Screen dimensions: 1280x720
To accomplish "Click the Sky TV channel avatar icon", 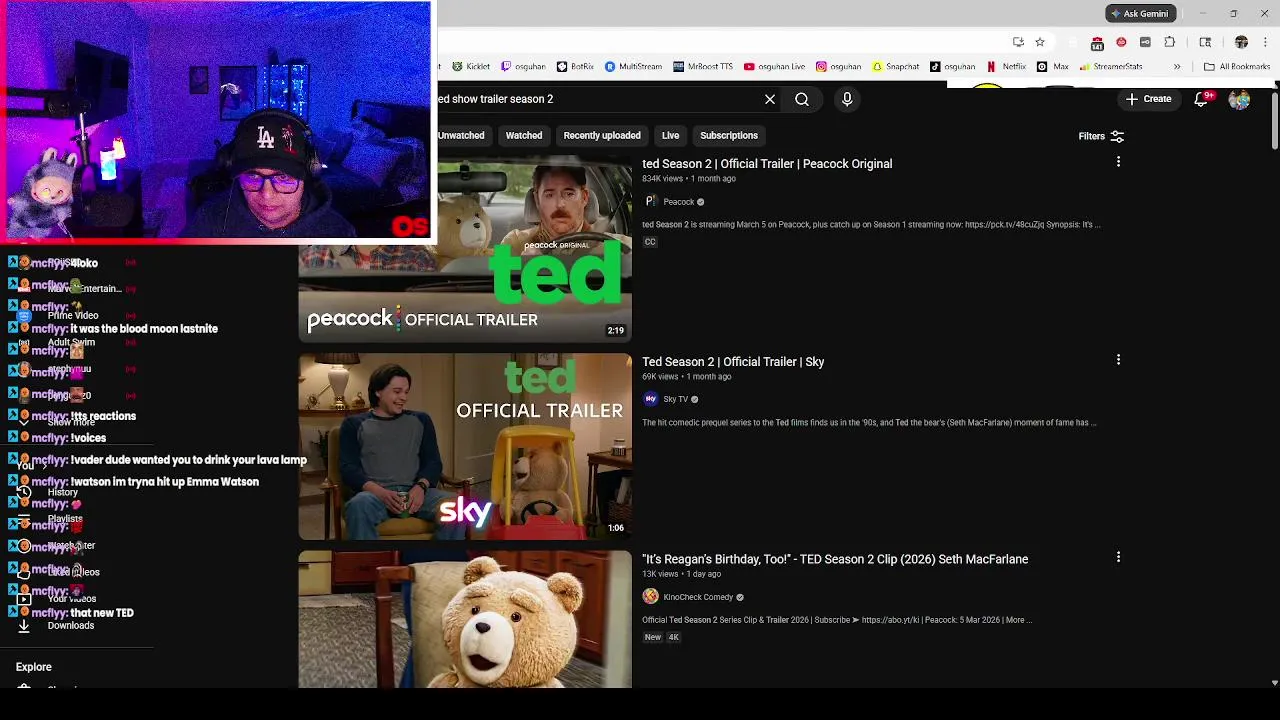I will (650, 399).
